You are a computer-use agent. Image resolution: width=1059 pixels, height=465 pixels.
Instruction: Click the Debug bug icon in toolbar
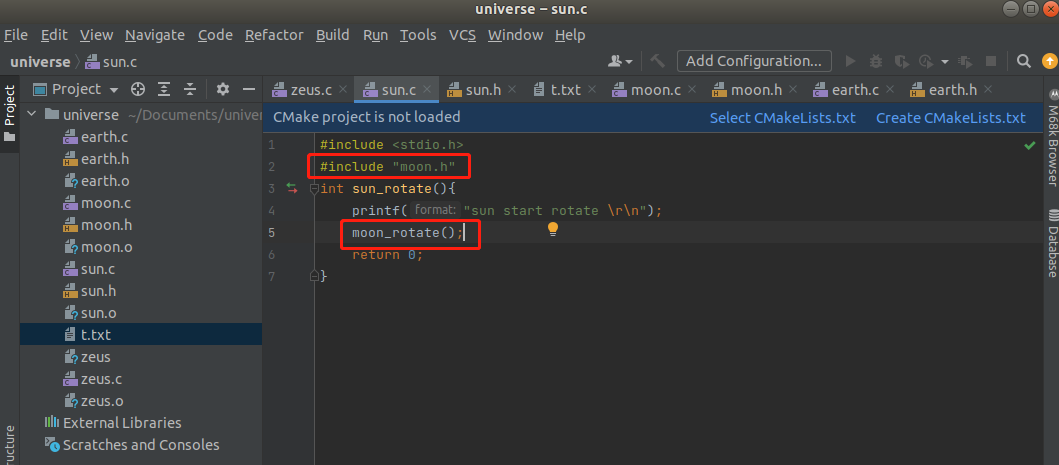[877, 61]
